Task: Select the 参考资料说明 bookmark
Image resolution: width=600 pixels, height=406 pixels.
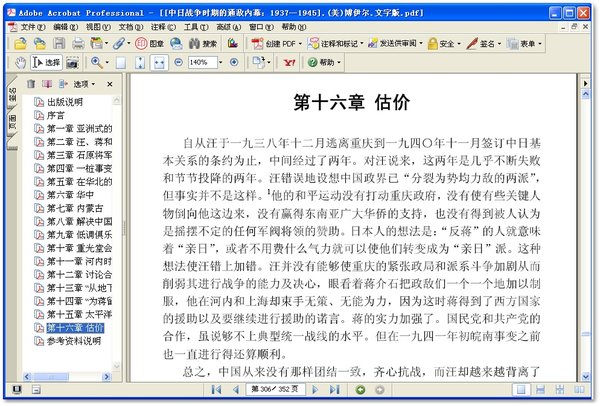Action: tap(74, 341)
